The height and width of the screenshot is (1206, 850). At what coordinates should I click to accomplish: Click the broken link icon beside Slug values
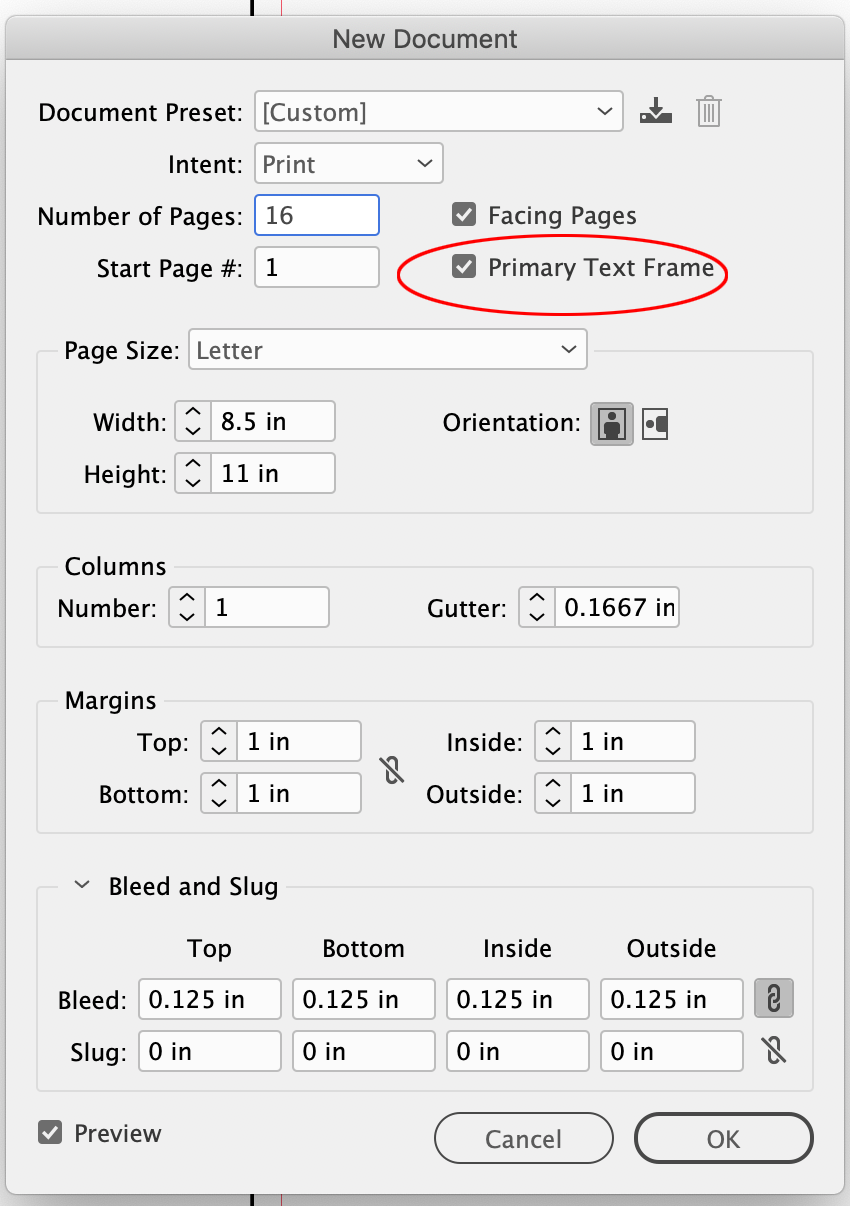pos(774,1050)
